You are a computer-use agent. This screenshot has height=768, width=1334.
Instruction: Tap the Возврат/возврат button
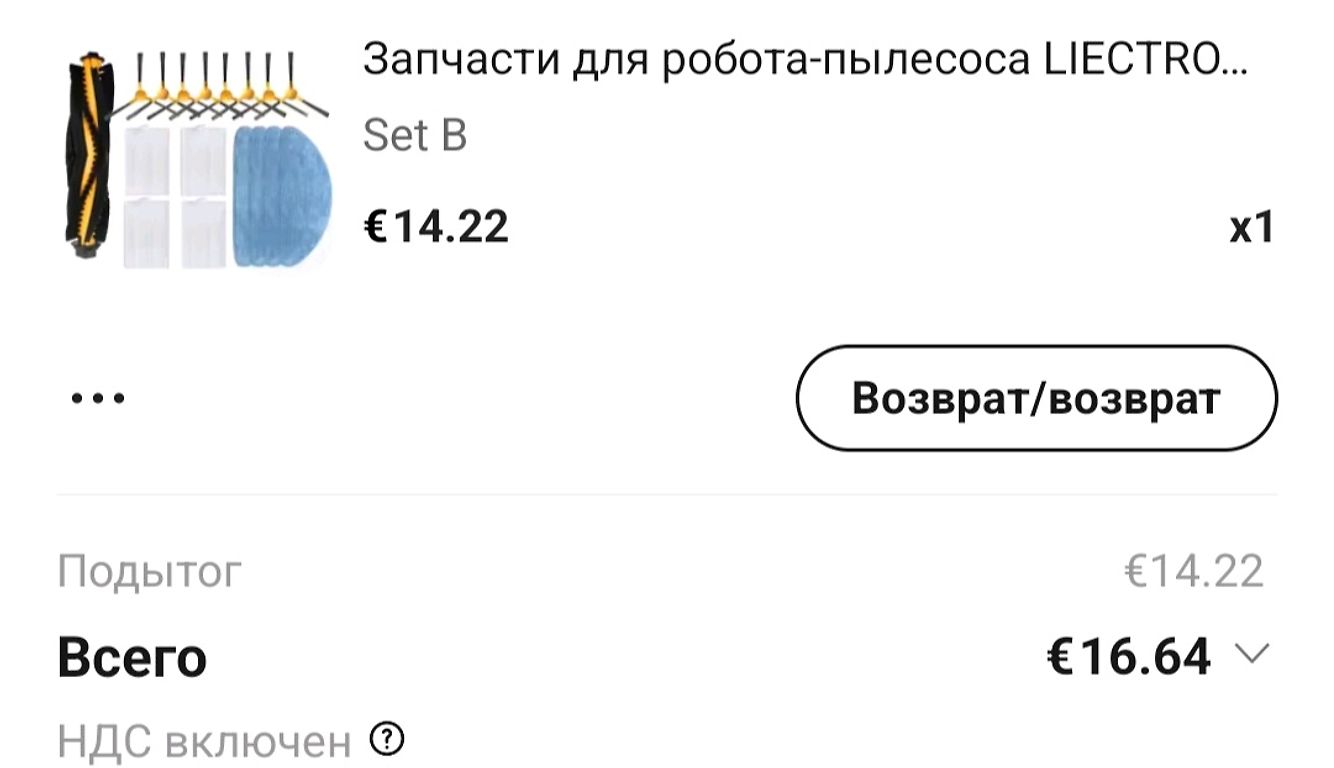point(1036,398)
